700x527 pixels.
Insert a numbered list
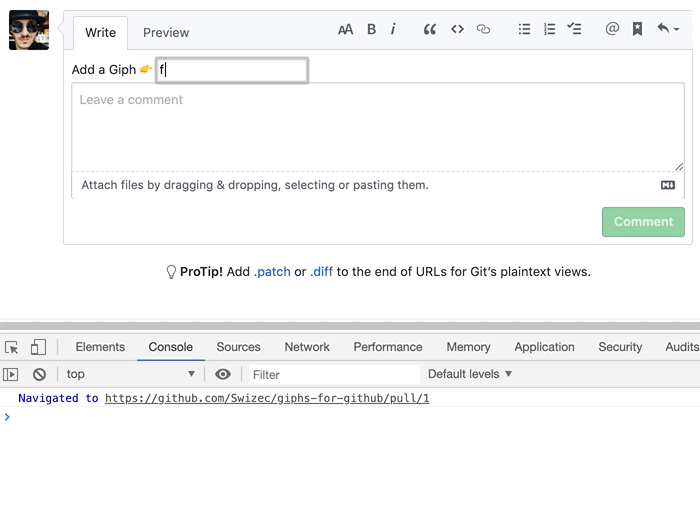549,30
